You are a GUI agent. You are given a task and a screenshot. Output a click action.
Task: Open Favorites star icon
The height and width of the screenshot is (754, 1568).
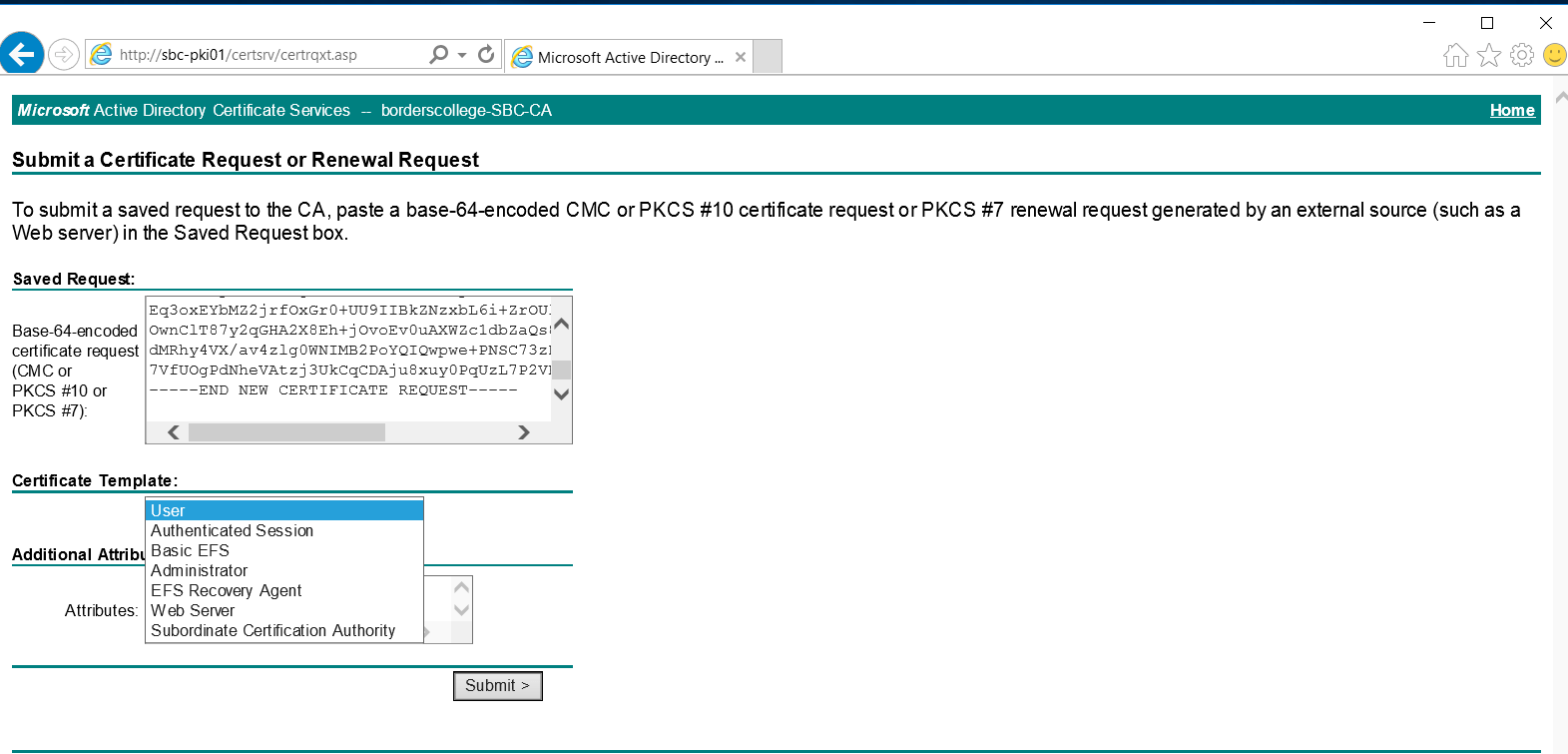(1489, 55)
